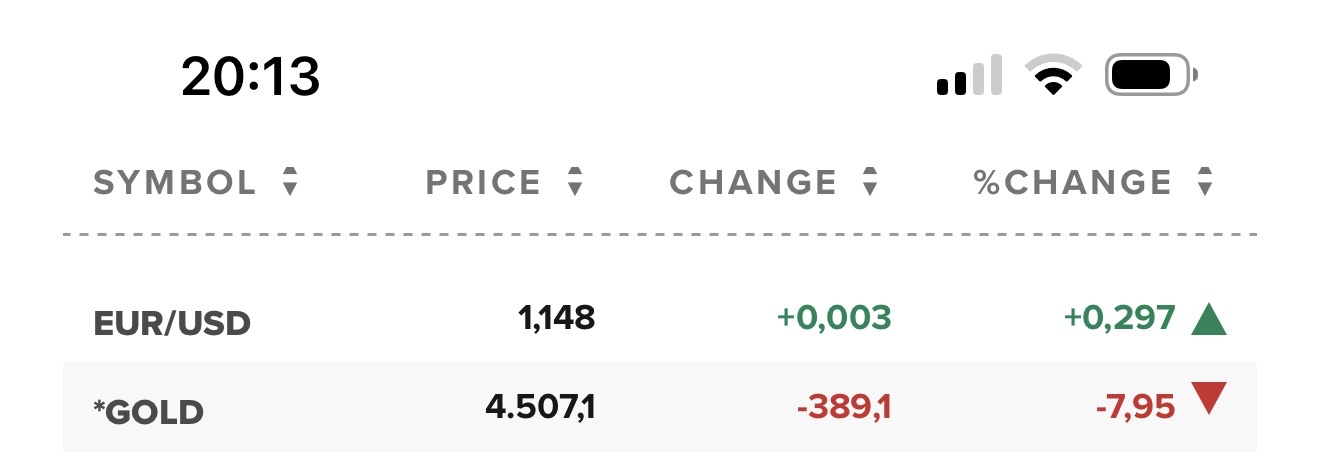Click the EUR/USD percent change +0,297

pyautogui.click(x=1119, y=318)
